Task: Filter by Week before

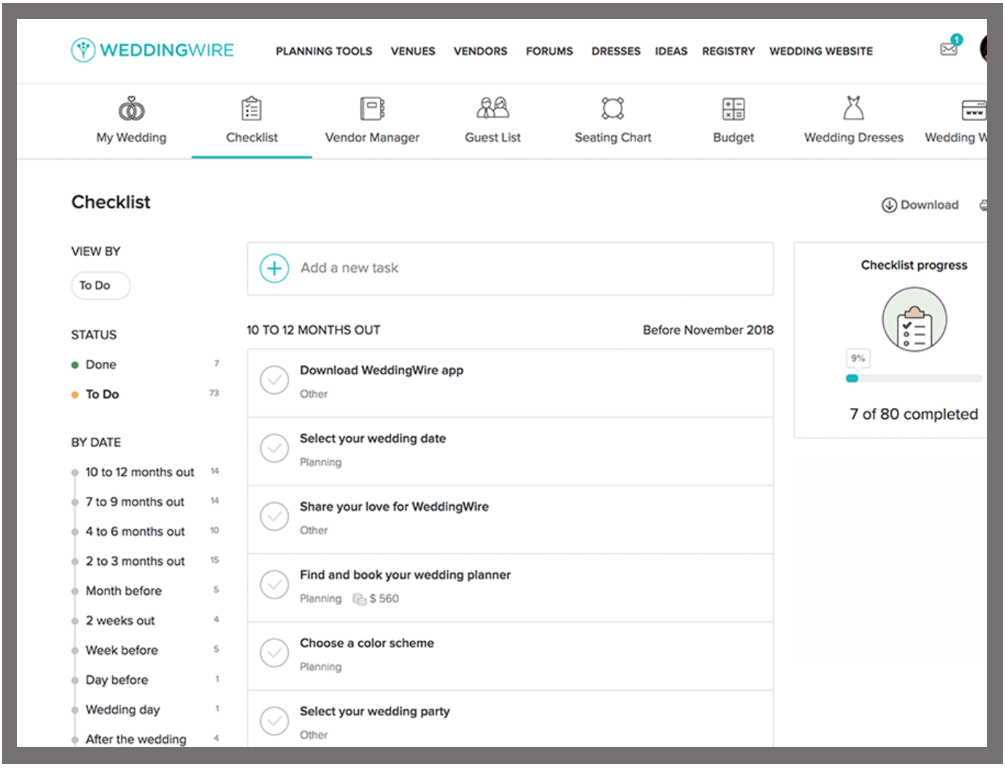Action: [122, 650]
